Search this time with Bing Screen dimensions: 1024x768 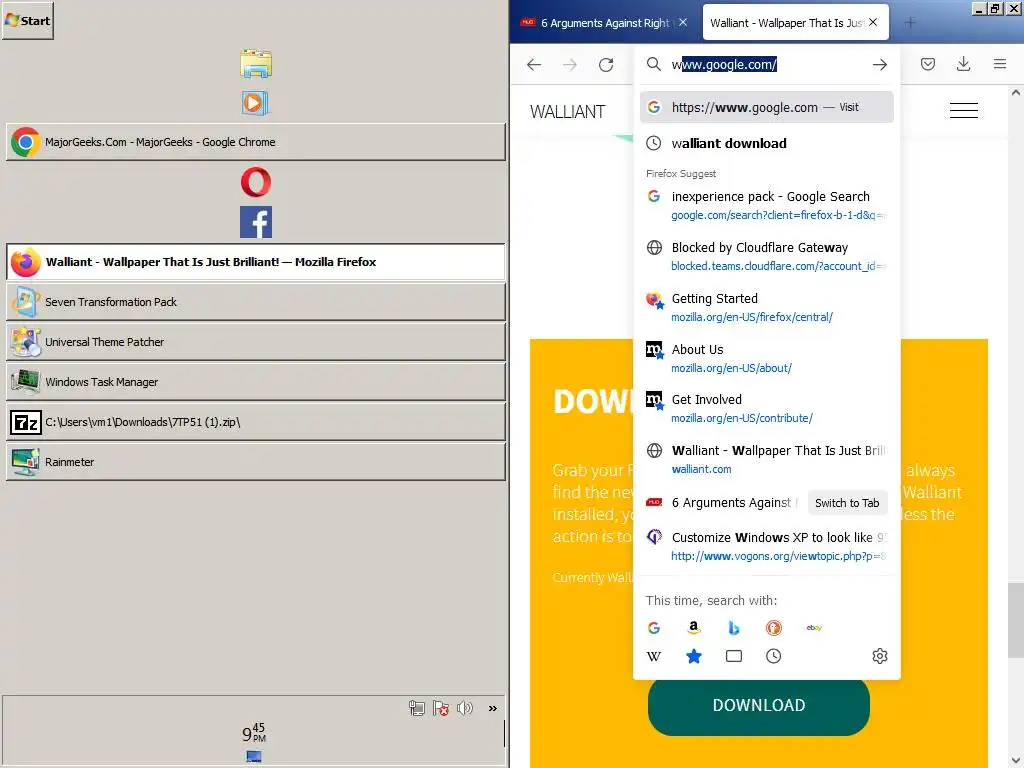click(x=733, y=628)
